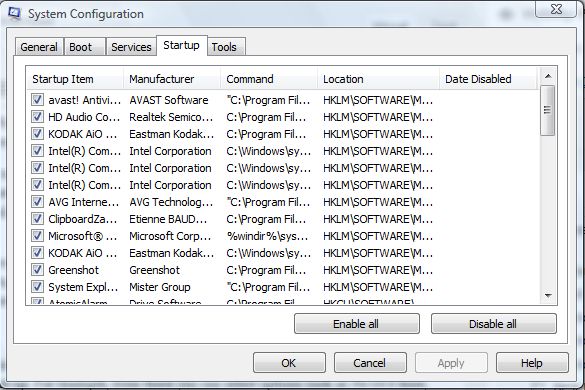Click the Cancel button

click(x=370, y=363)
